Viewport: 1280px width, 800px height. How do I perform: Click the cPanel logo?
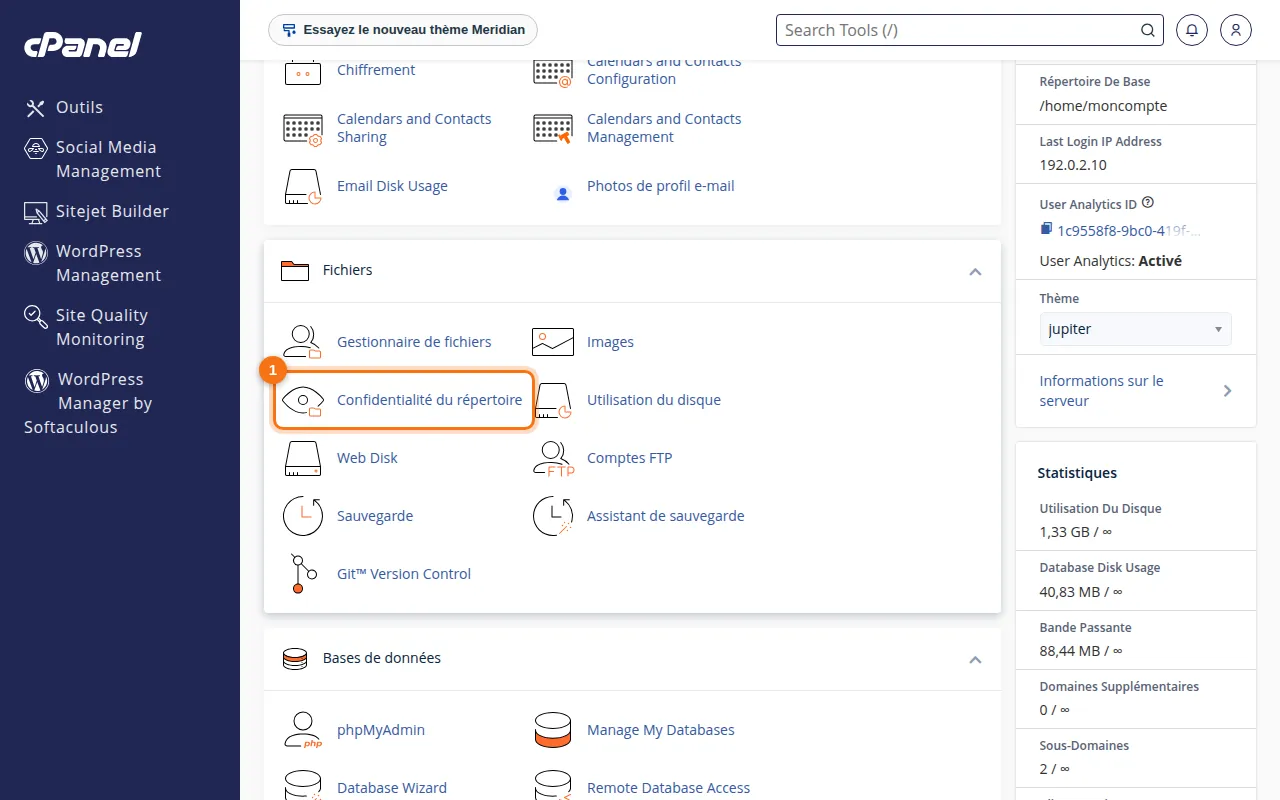(83, 44)
